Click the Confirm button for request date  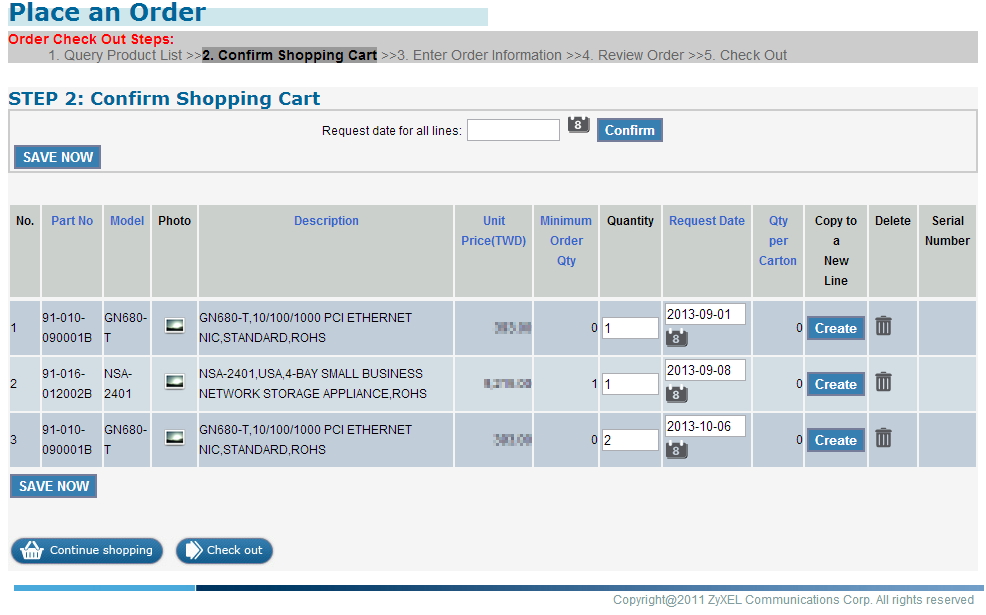click(x=629, y=130)
